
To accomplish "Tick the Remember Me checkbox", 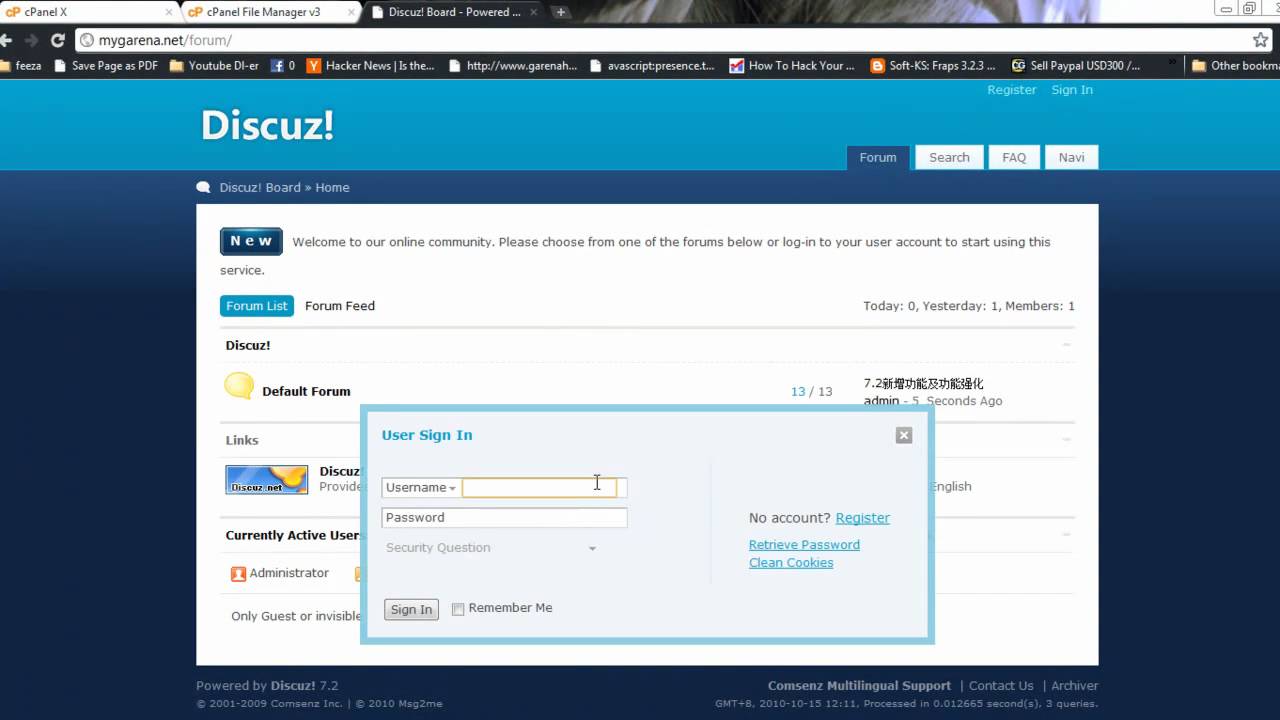I will (458, 609).
